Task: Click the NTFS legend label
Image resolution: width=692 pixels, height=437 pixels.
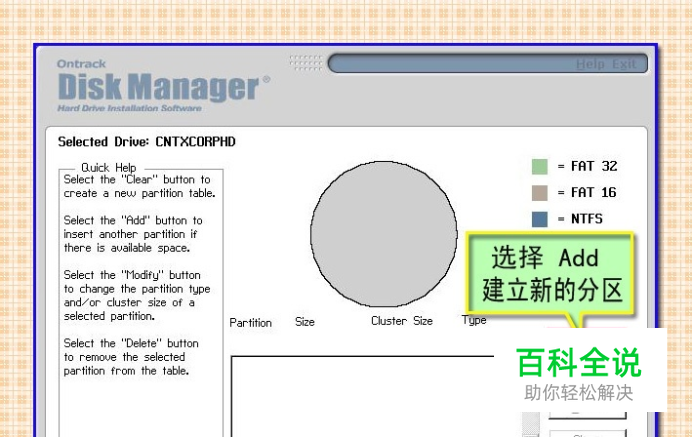Action: (x=587, y=218)
